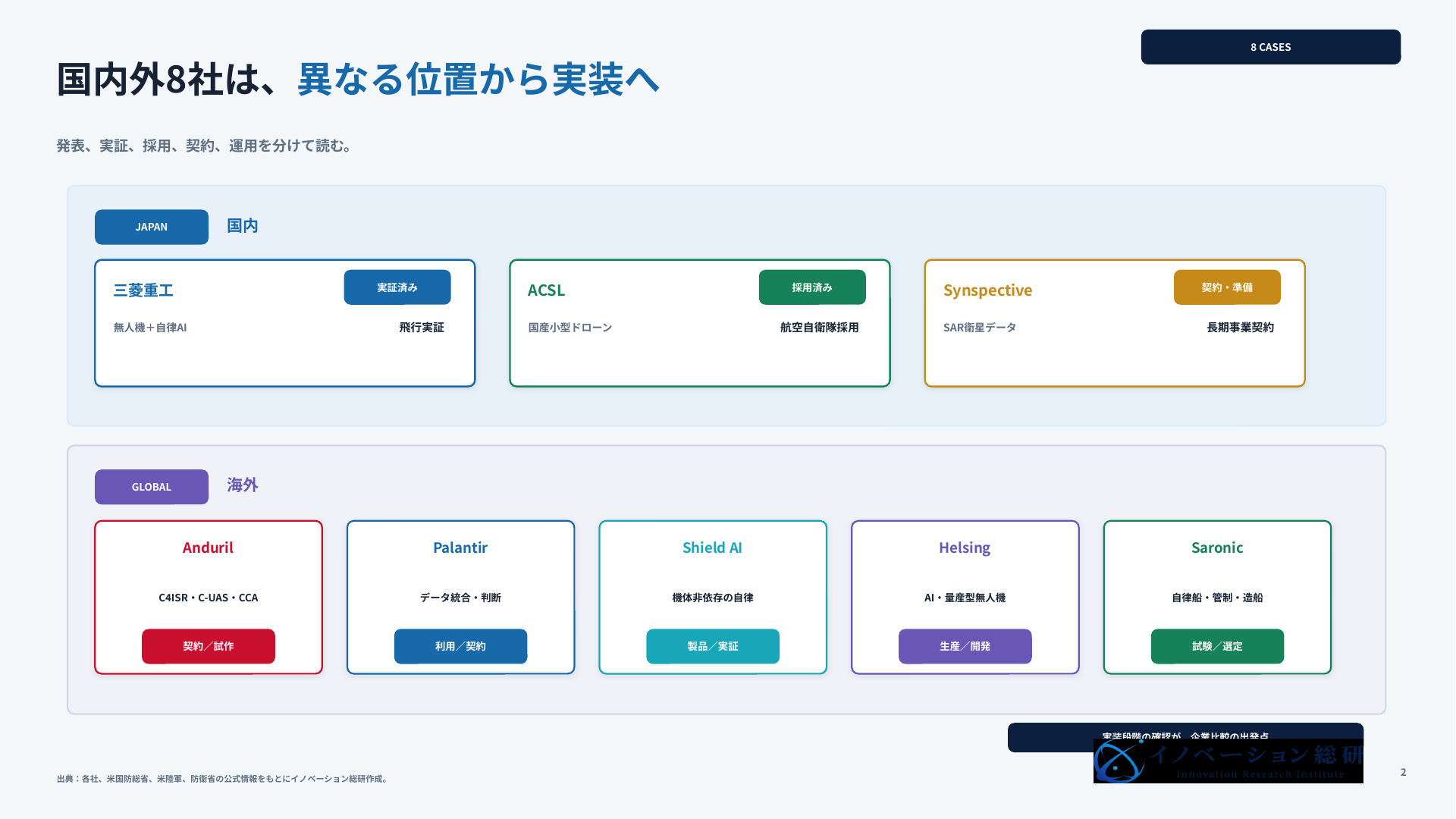The width and height of the screenshot is (1456, 819).
Task: Click the 海外 section heading
Action: coord(243,485)
